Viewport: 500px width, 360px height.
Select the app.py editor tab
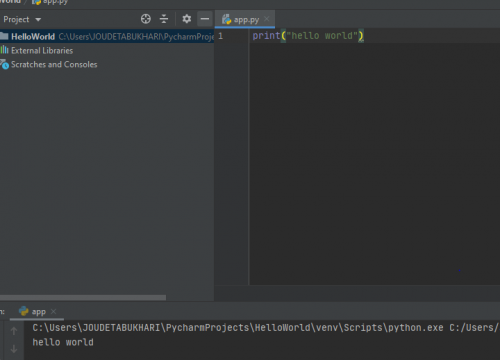[x=246, y=20]
